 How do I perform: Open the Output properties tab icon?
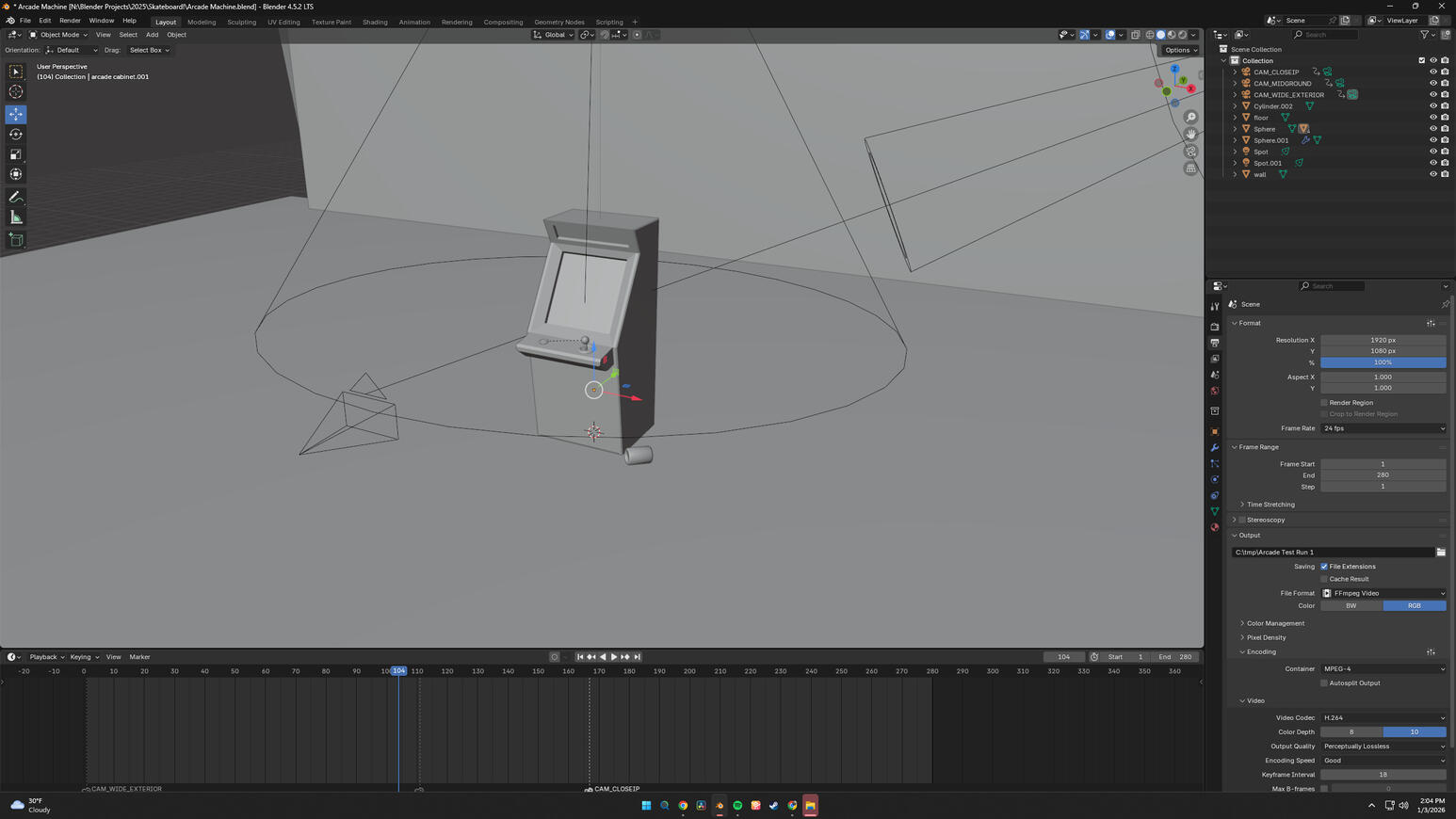[1215, 343]
